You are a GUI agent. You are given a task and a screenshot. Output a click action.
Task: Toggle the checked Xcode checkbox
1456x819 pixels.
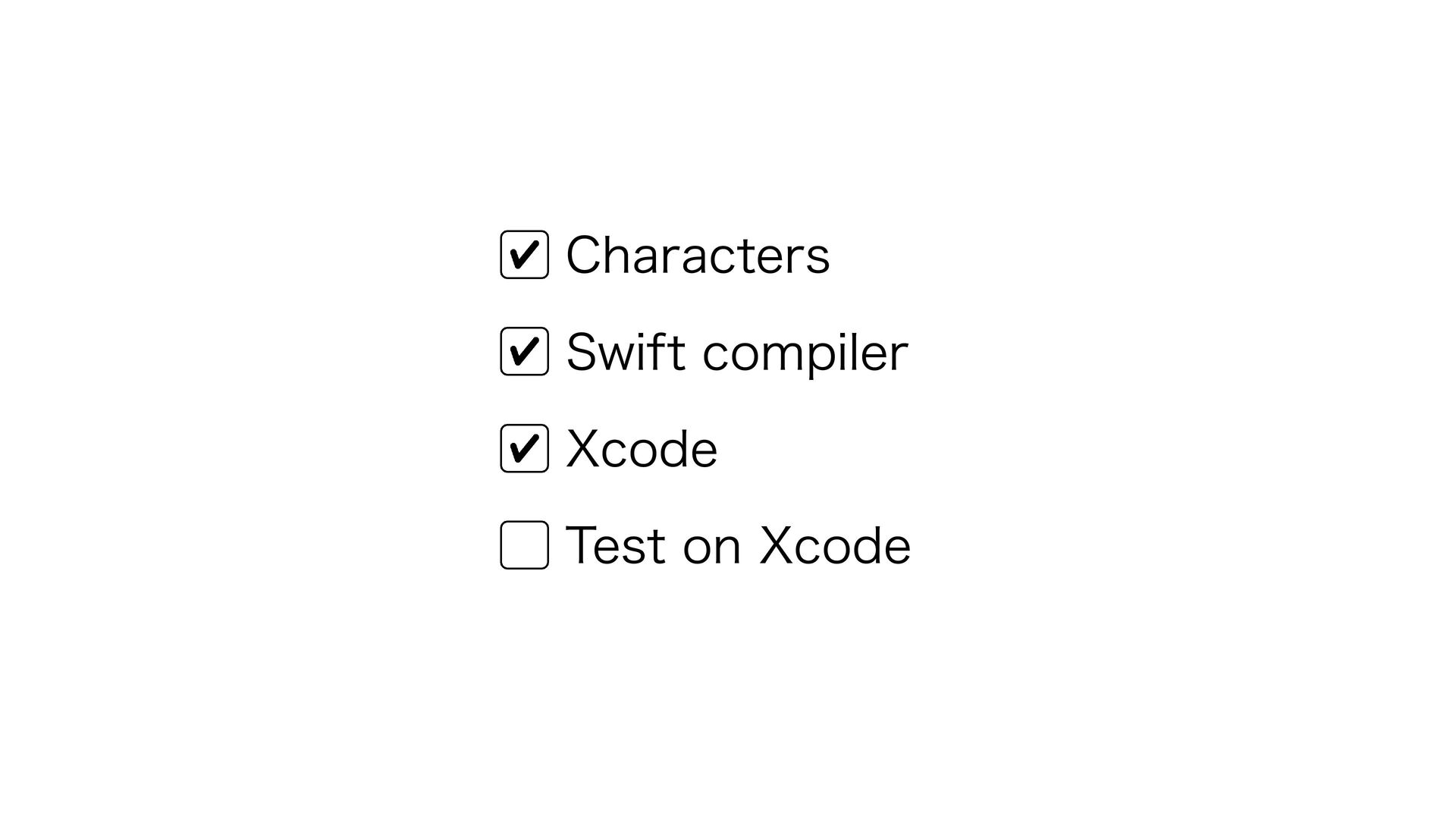tap(524, 448)
